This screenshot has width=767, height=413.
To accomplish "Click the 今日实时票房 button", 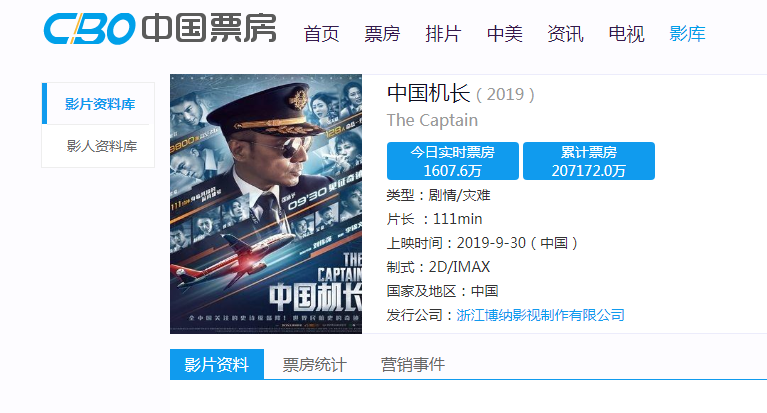I will click(x=452, y=161).
